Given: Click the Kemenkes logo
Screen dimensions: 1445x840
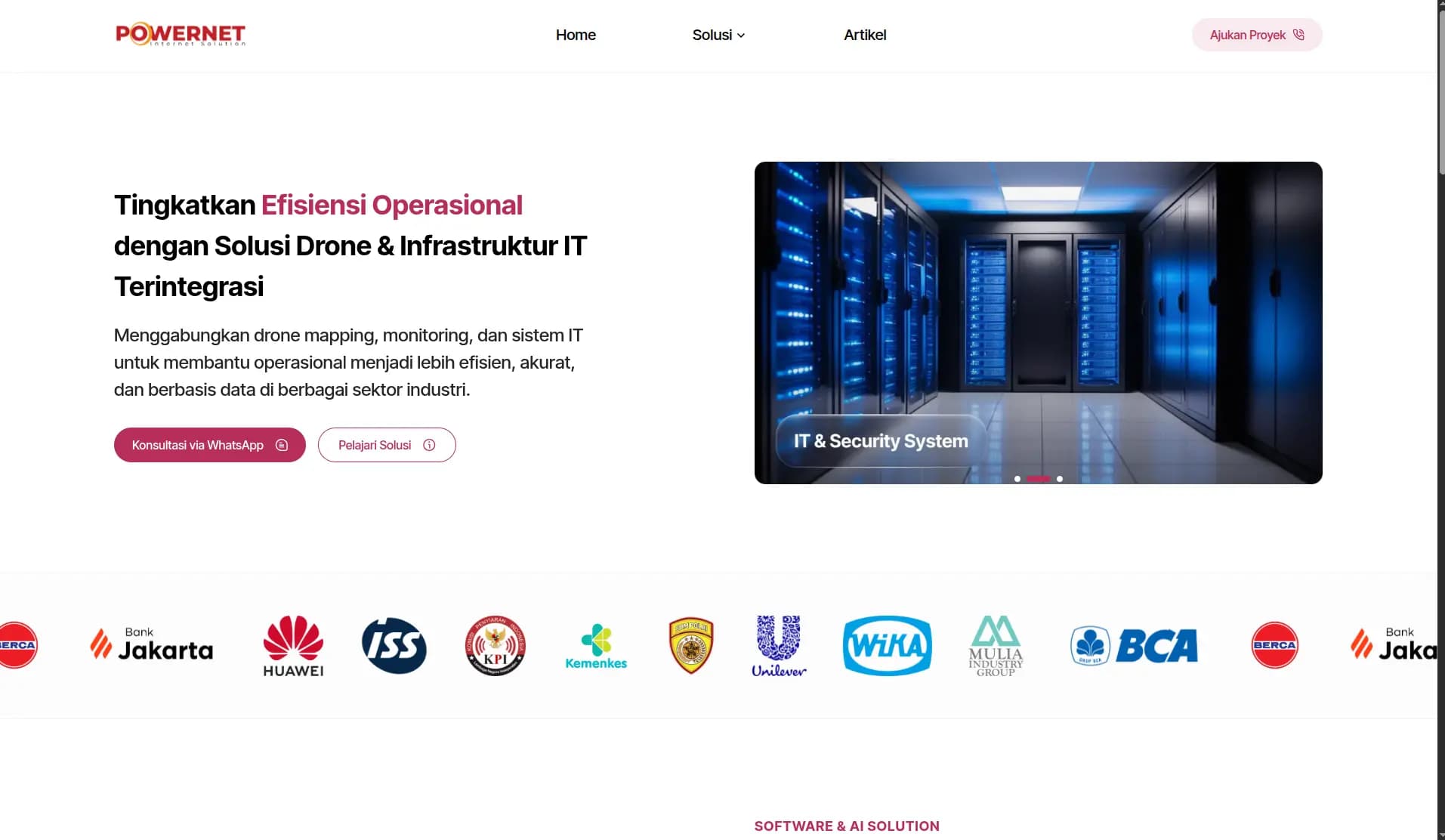Looking at the screenshot, I should pyautogui.click(x=596, y=647).
